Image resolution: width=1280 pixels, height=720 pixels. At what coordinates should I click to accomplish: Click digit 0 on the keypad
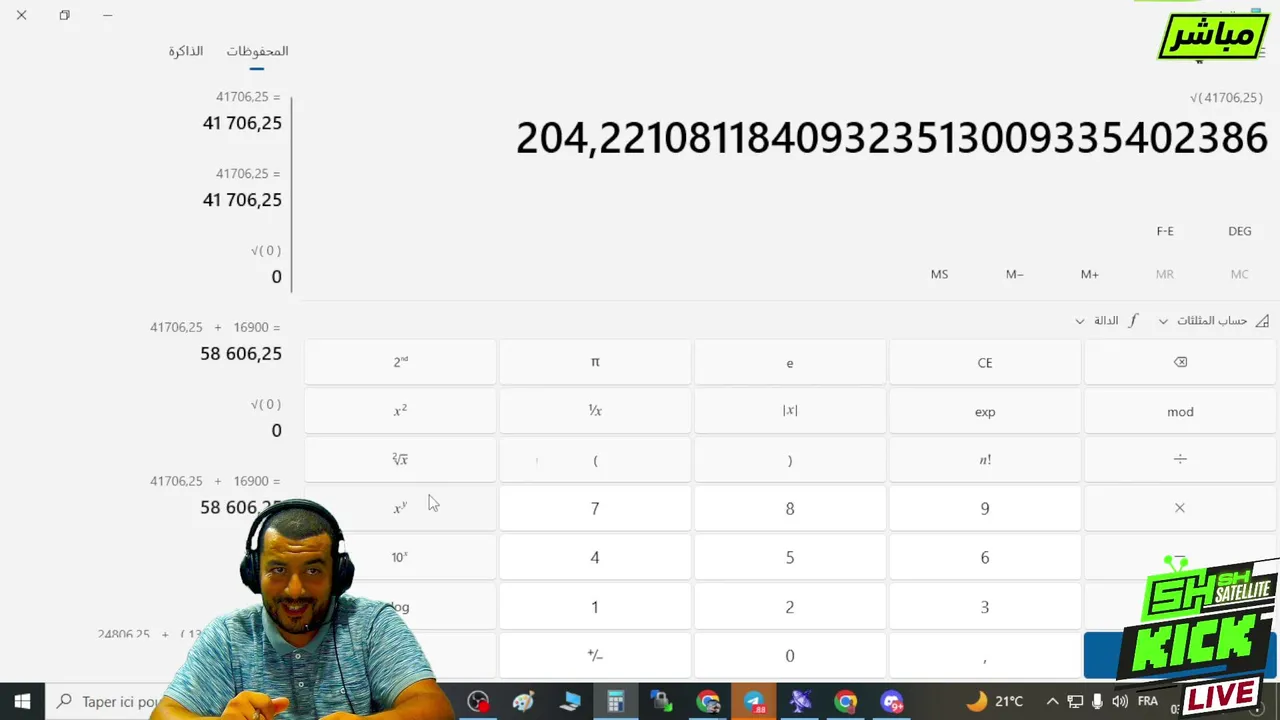(790, 655)
